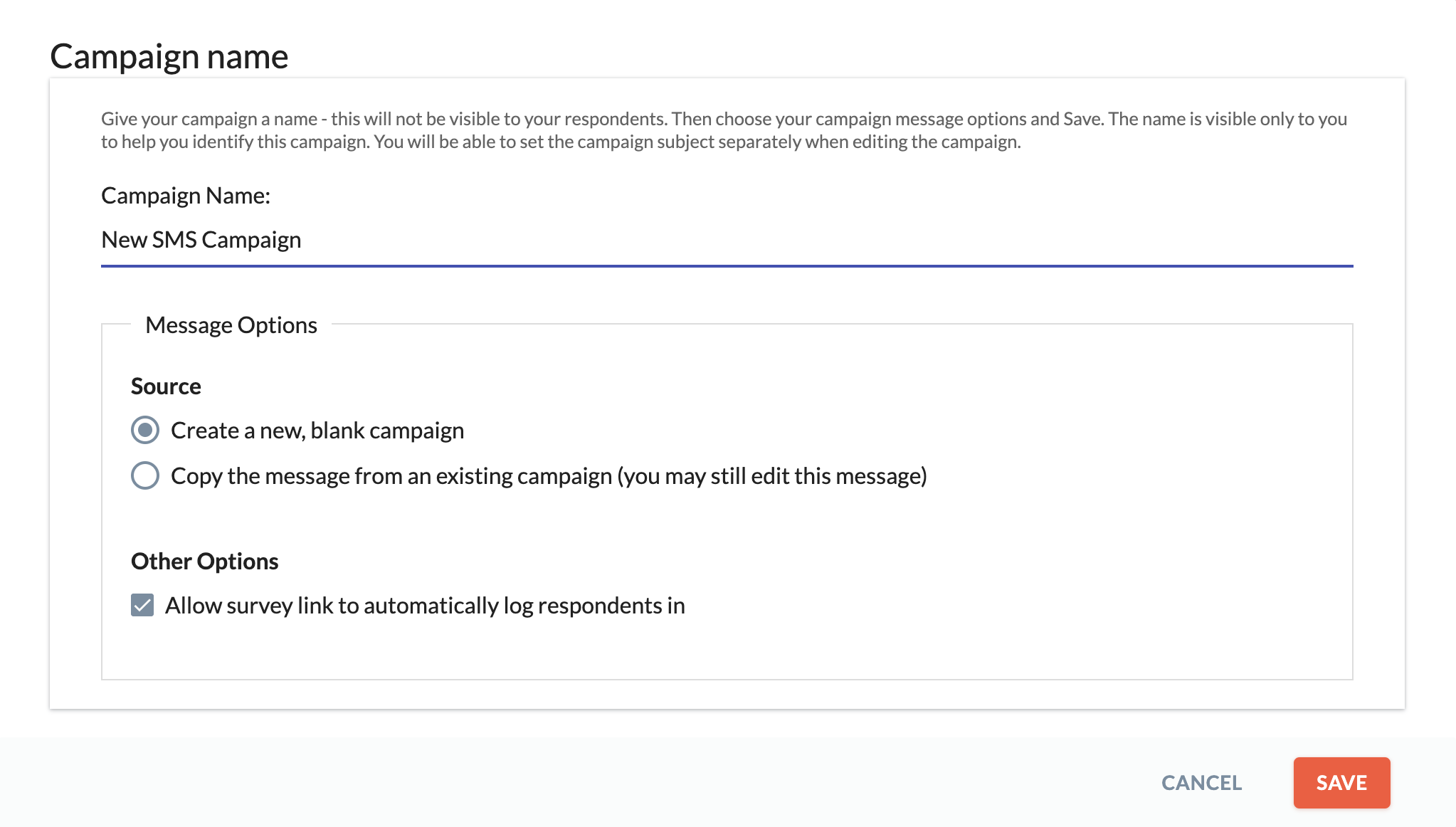1456x827 pixels.
Task: Click CANCEL to dismiss the dialog
Action: click(1201, 783)
